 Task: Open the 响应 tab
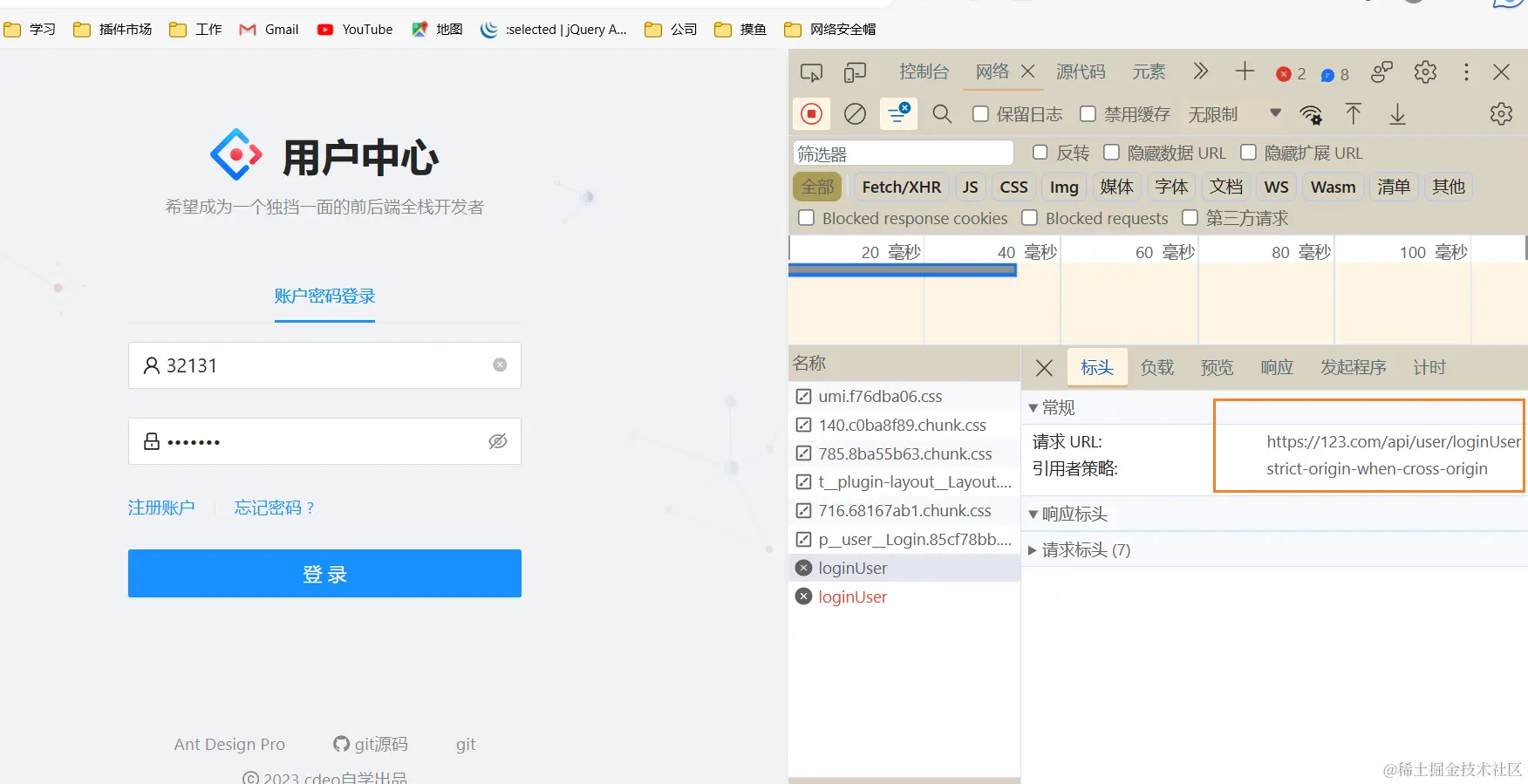1277,368
